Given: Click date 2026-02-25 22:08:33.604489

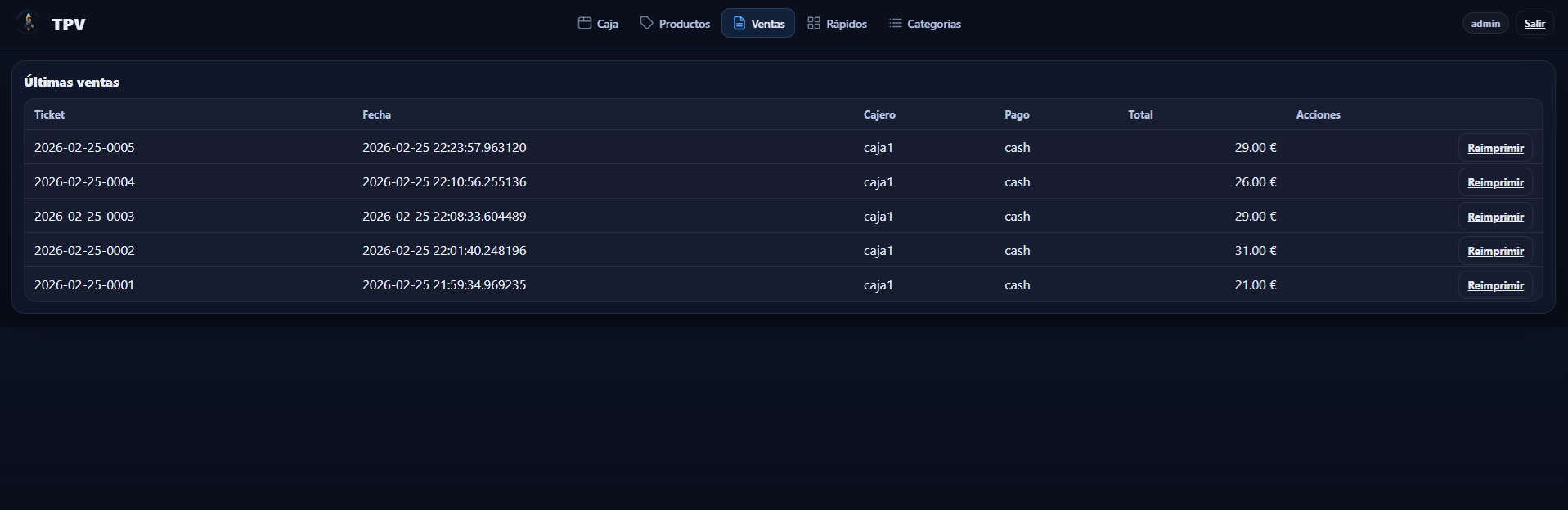Looking at the screenshot, I should pyautogui.click(x=444, y=216).
